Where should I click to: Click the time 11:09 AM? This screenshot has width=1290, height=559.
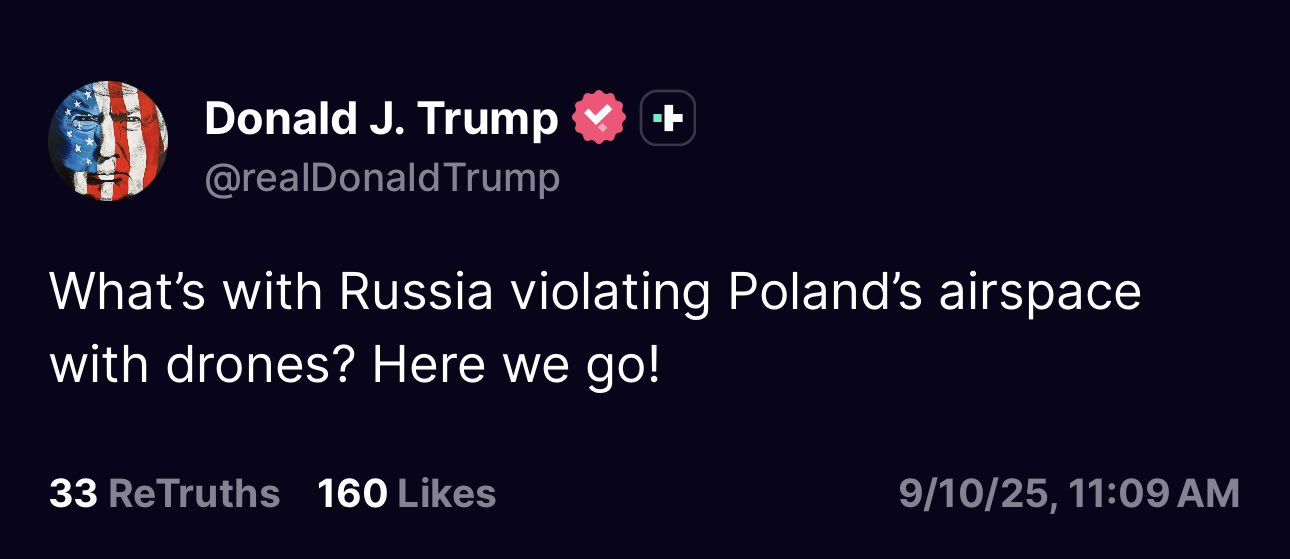click(1154, 493)
